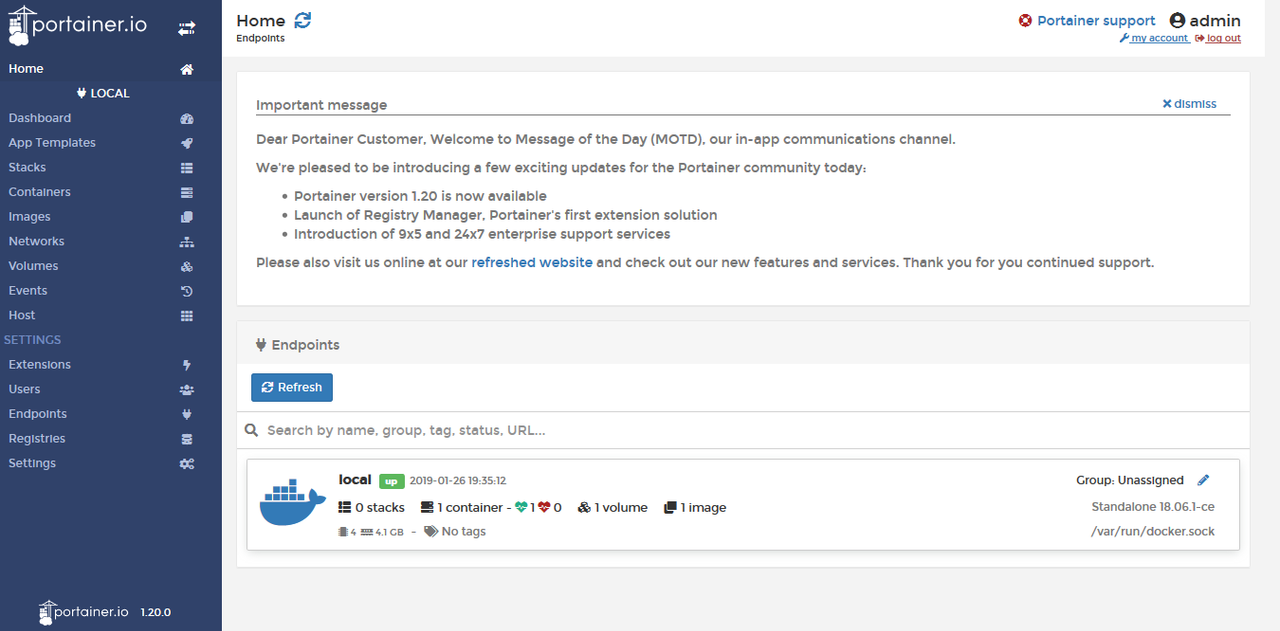Image resolution: width=1280 pixels, height=631 pixels.
Task: Click the magnifier icon in endpoint search
Action: (252, 430)
